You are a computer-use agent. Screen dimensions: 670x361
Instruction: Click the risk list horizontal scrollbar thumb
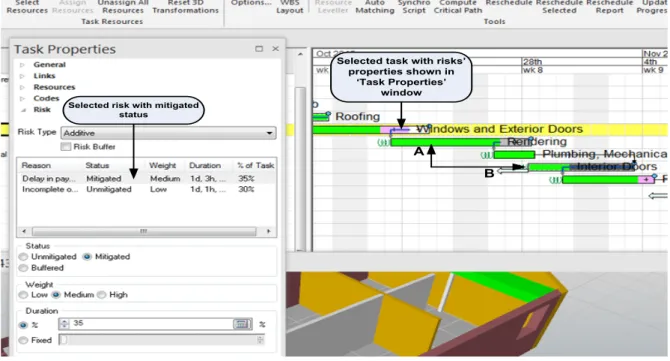[144, 231]
